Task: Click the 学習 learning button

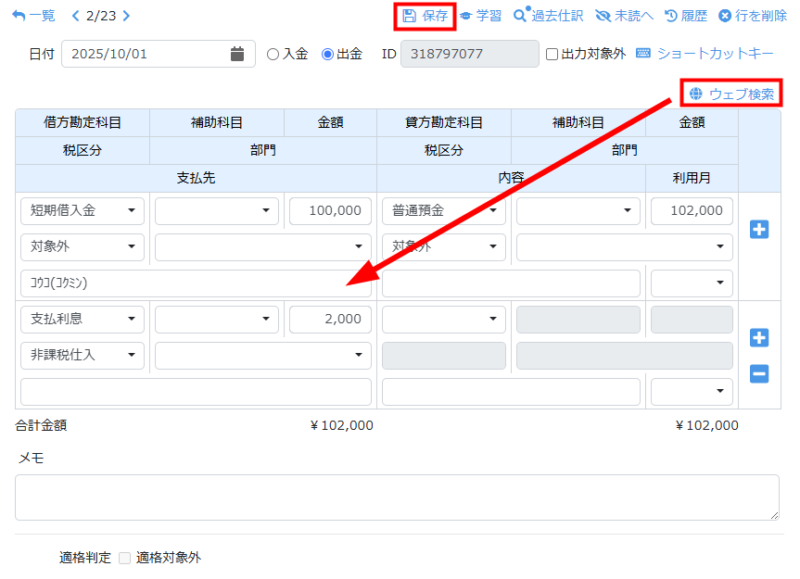Action: (x=481, y=16)
